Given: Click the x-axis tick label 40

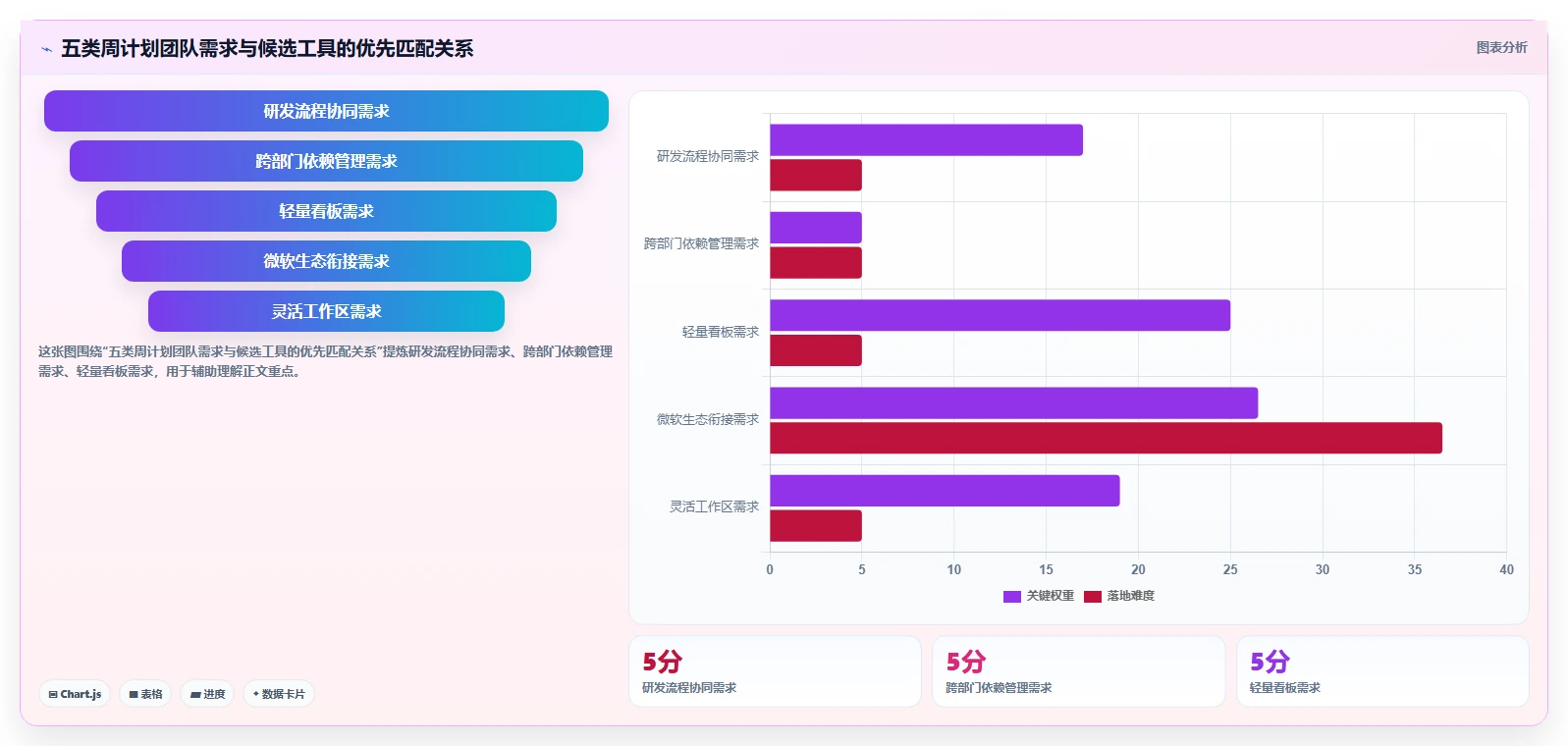Looking at the screenshot, I should point(1506,569).
